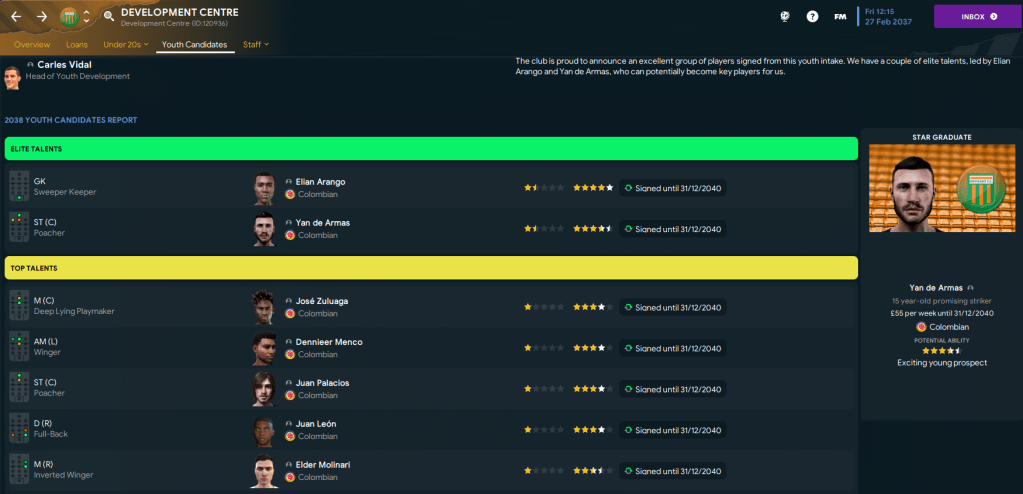Click the Colombian flag beside Juan León
Screen dimensions: 1023x494
coord(290,437)
